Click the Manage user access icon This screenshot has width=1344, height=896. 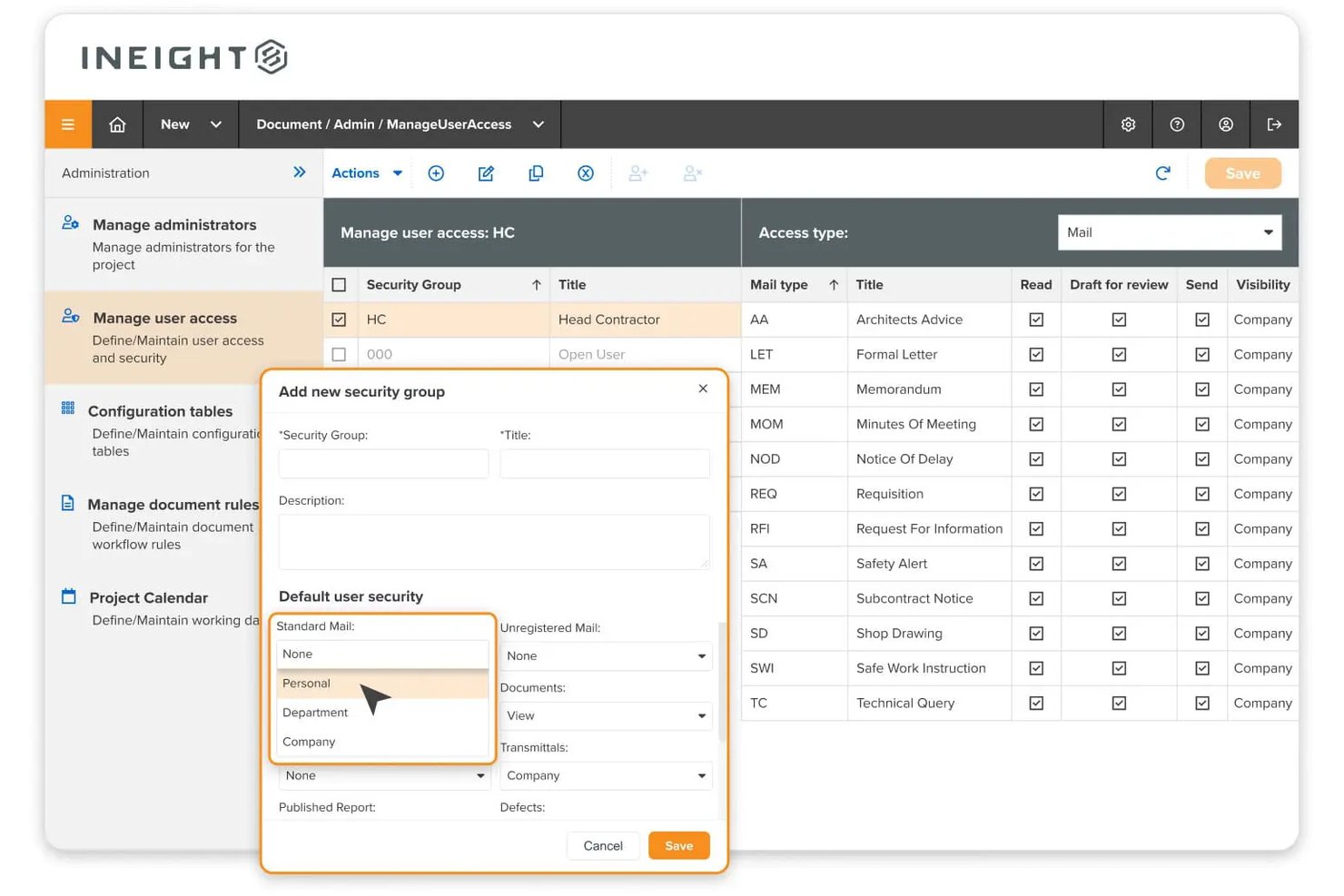[x=70, y=316]
